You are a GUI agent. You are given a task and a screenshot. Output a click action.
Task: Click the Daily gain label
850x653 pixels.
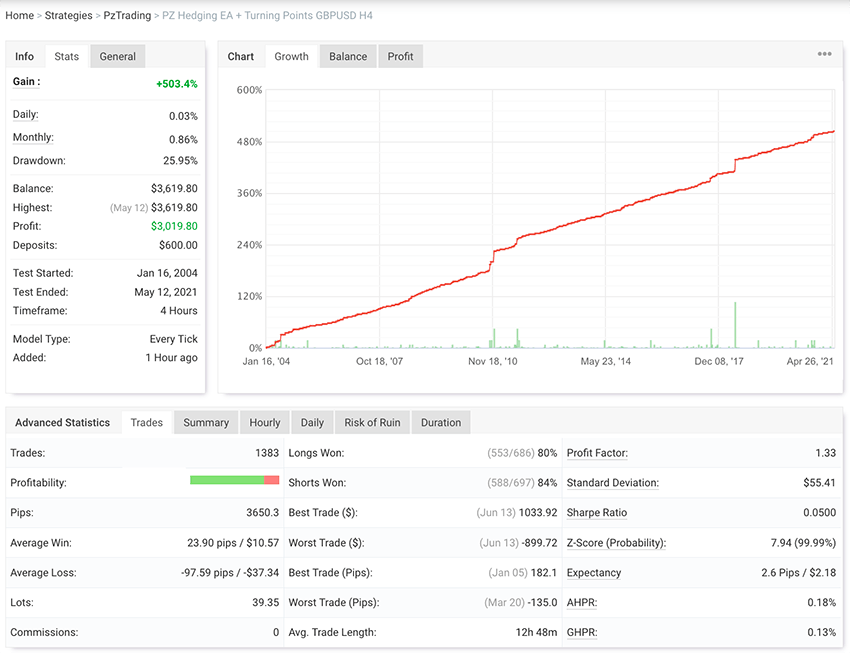point(25,114)
